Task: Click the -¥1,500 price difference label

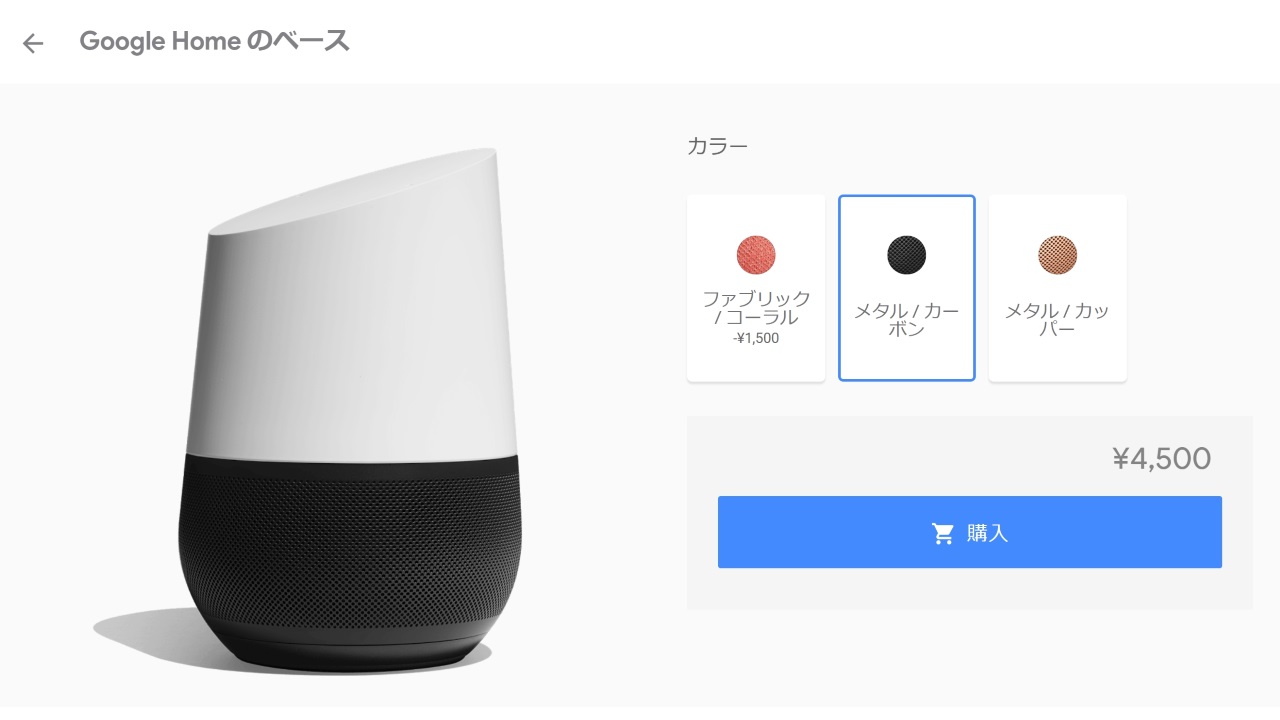Action: 756,338
